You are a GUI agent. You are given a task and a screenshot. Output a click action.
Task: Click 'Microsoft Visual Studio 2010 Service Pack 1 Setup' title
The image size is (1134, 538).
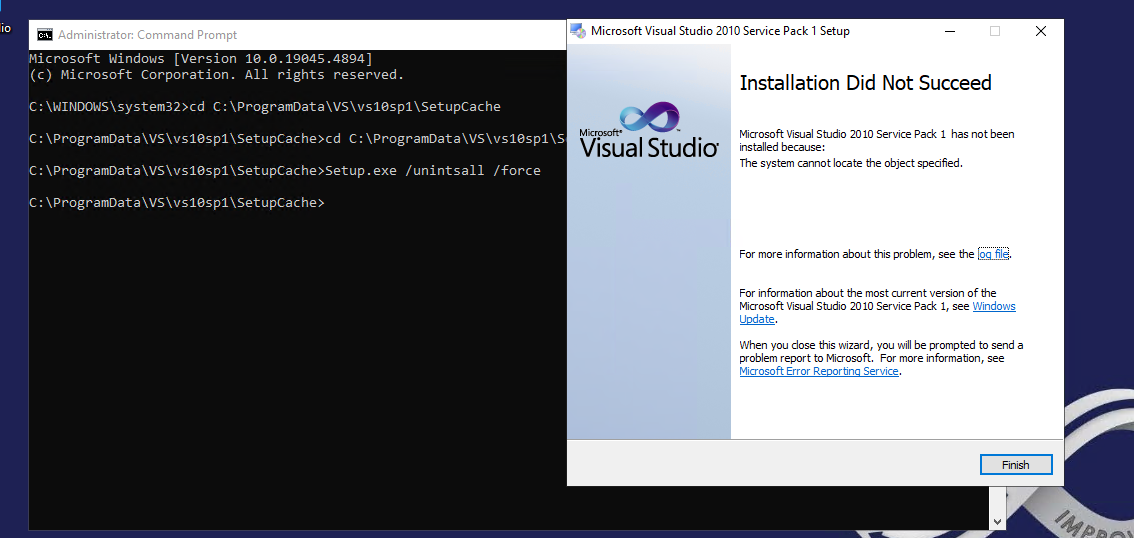pyautogui.click(x=720, y=31)
